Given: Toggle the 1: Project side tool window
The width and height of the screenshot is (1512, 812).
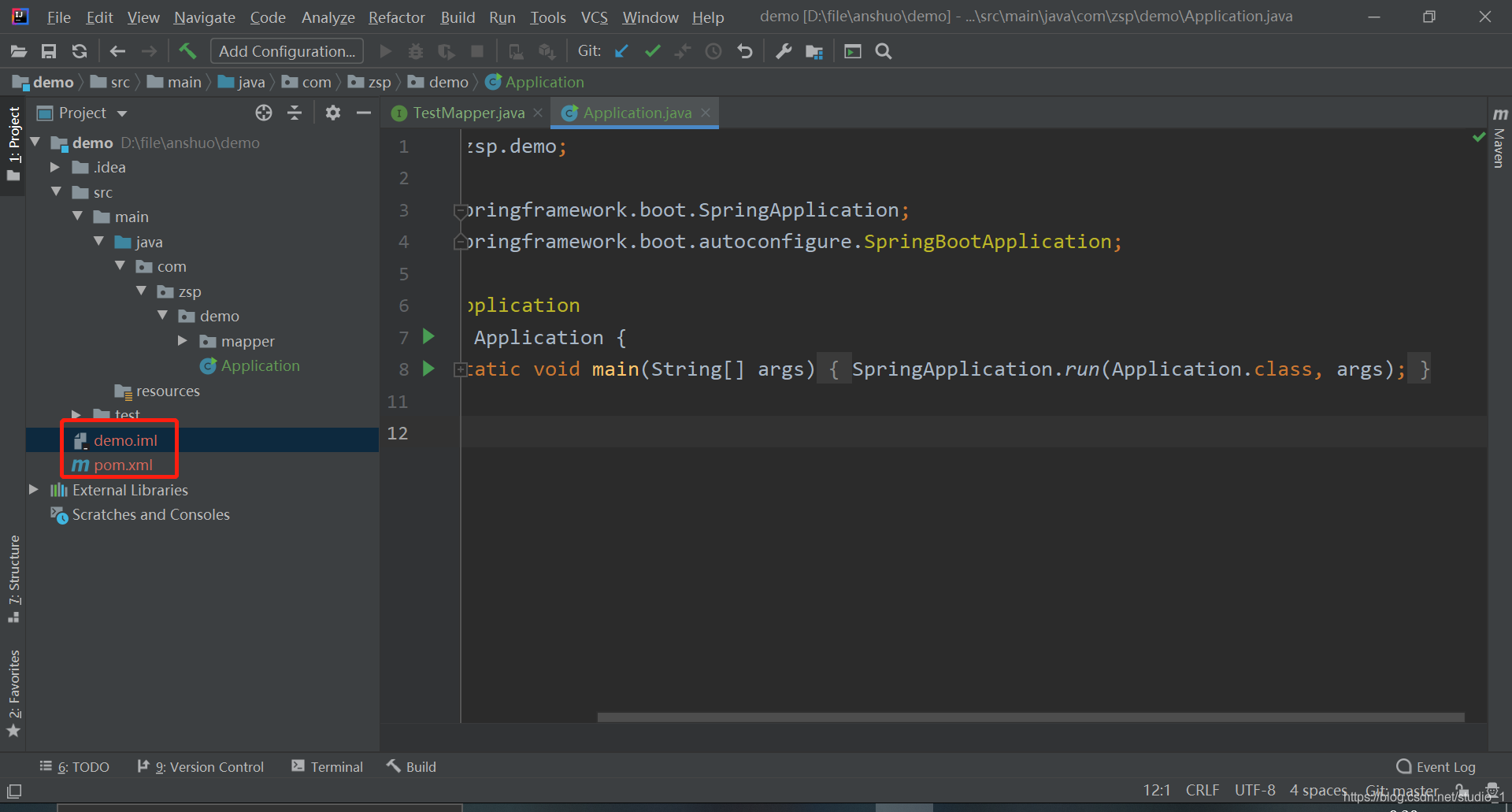Looking at the screenshot, I should point(13,143).
